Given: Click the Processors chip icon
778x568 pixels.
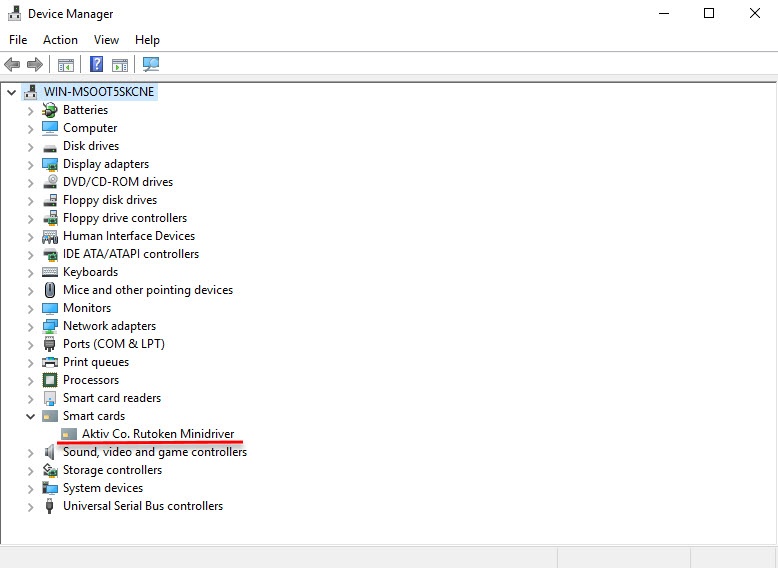Looking at the screenshot, I should click(x=50, y=380).
